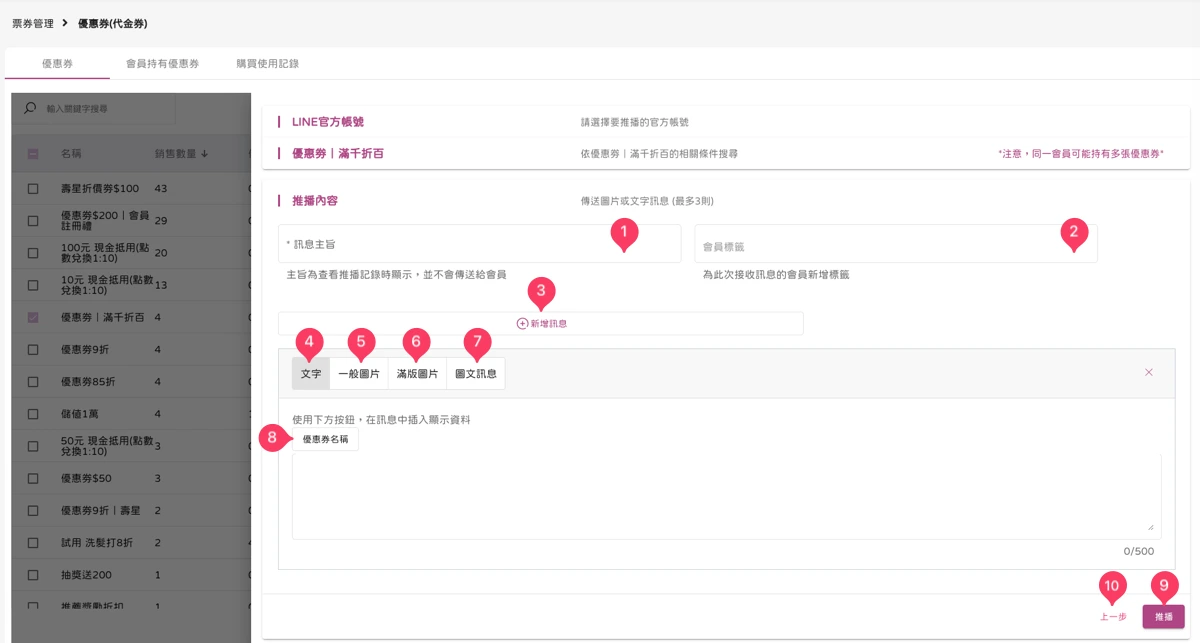Click the keyword search field
Screen dimensions: 1200x643
pyautogui.click(x=95, y=108)
